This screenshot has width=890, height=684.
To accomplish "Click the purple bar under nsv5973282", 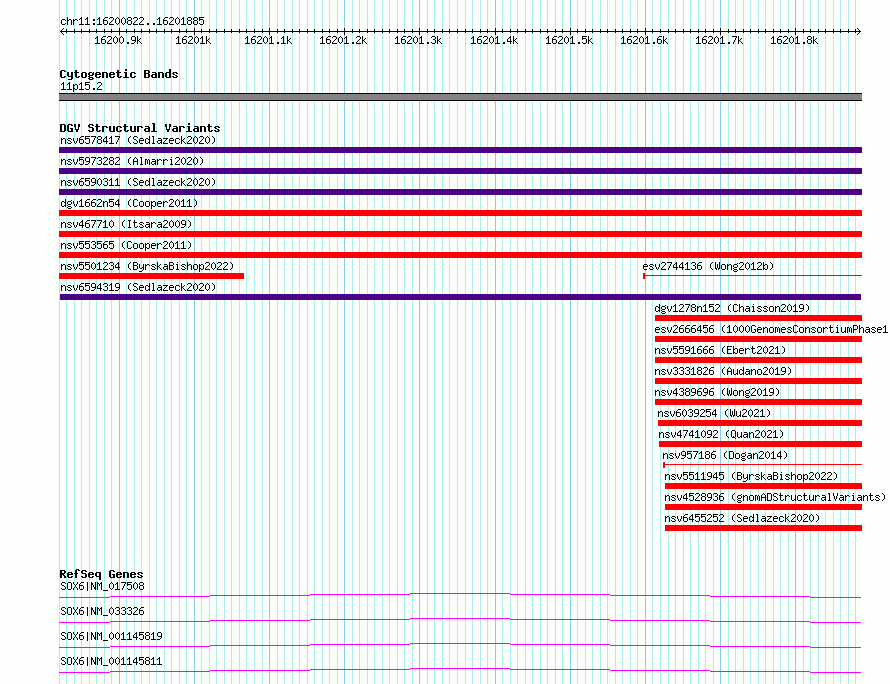I will [460, 171].
